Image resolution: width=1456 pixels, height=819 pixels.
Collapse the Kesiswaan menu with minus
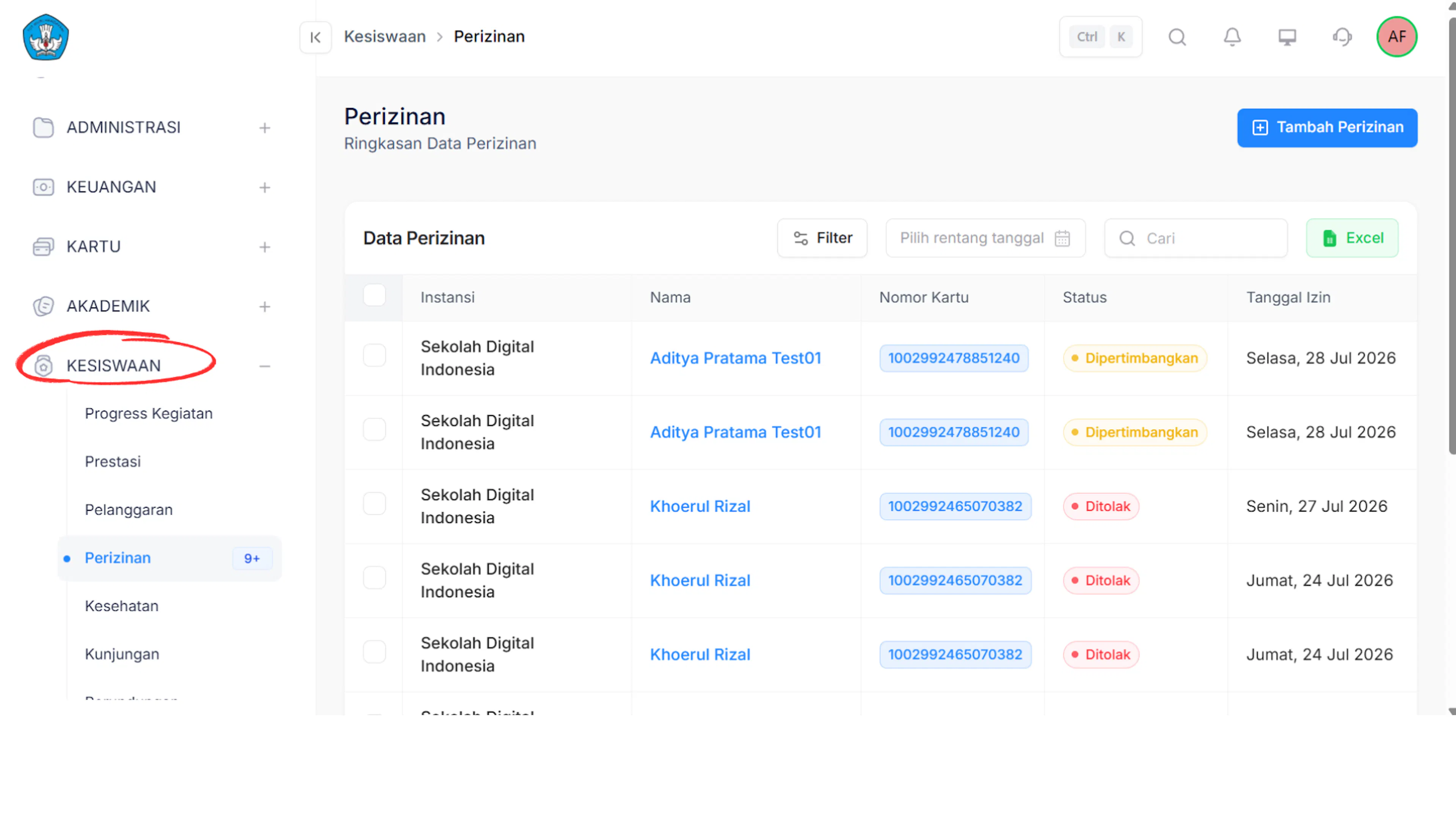click(265, 366)
